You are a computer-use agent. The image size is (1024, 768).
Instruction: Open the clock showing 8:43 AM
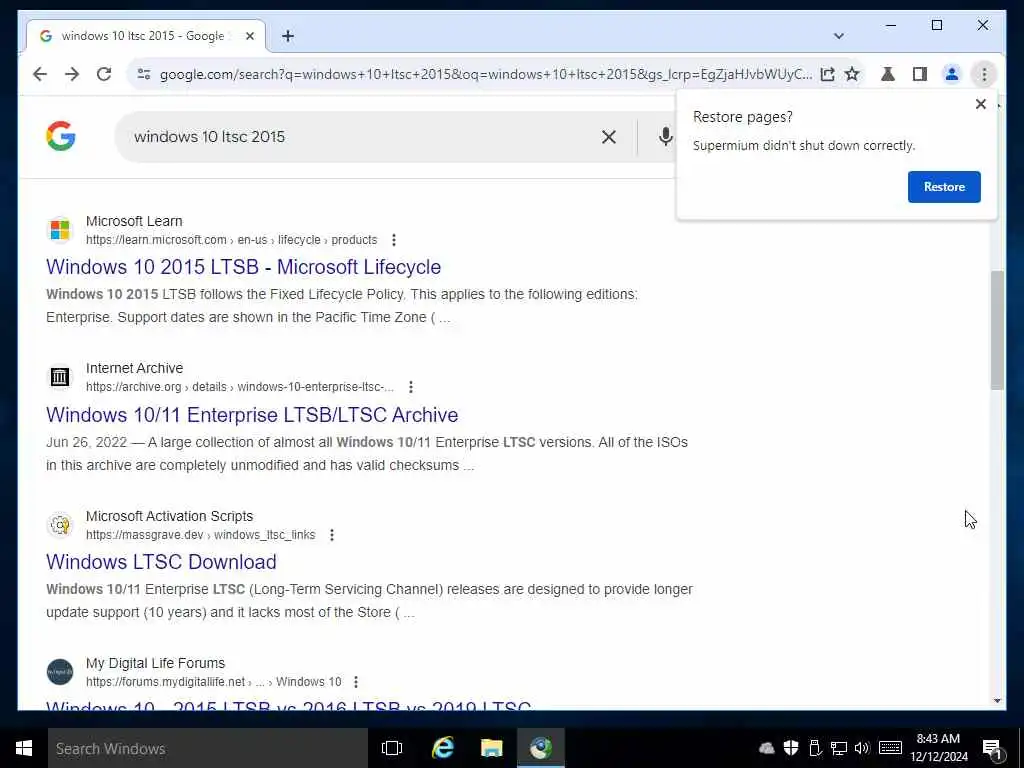tap(938, 748)
